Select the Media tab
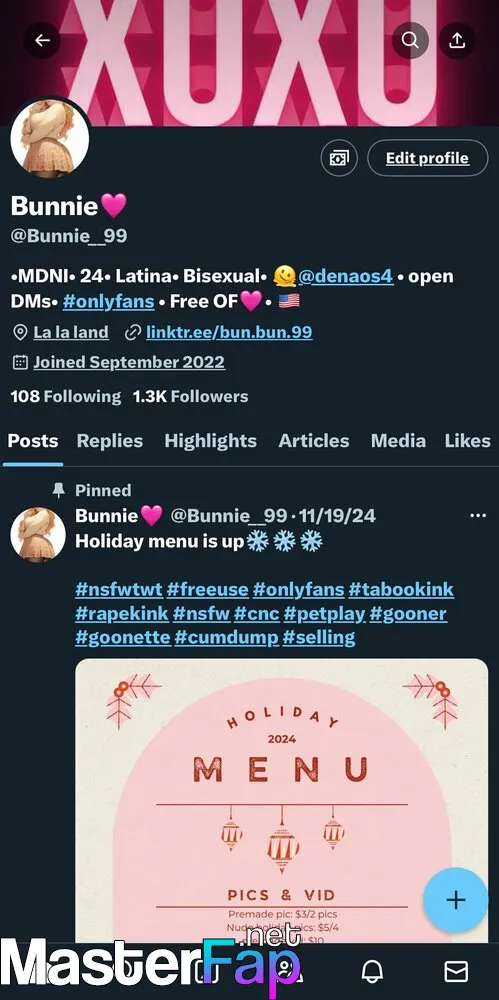This screenshot has height=1000, width=499. pyautogui.click(x=398, y=441)
